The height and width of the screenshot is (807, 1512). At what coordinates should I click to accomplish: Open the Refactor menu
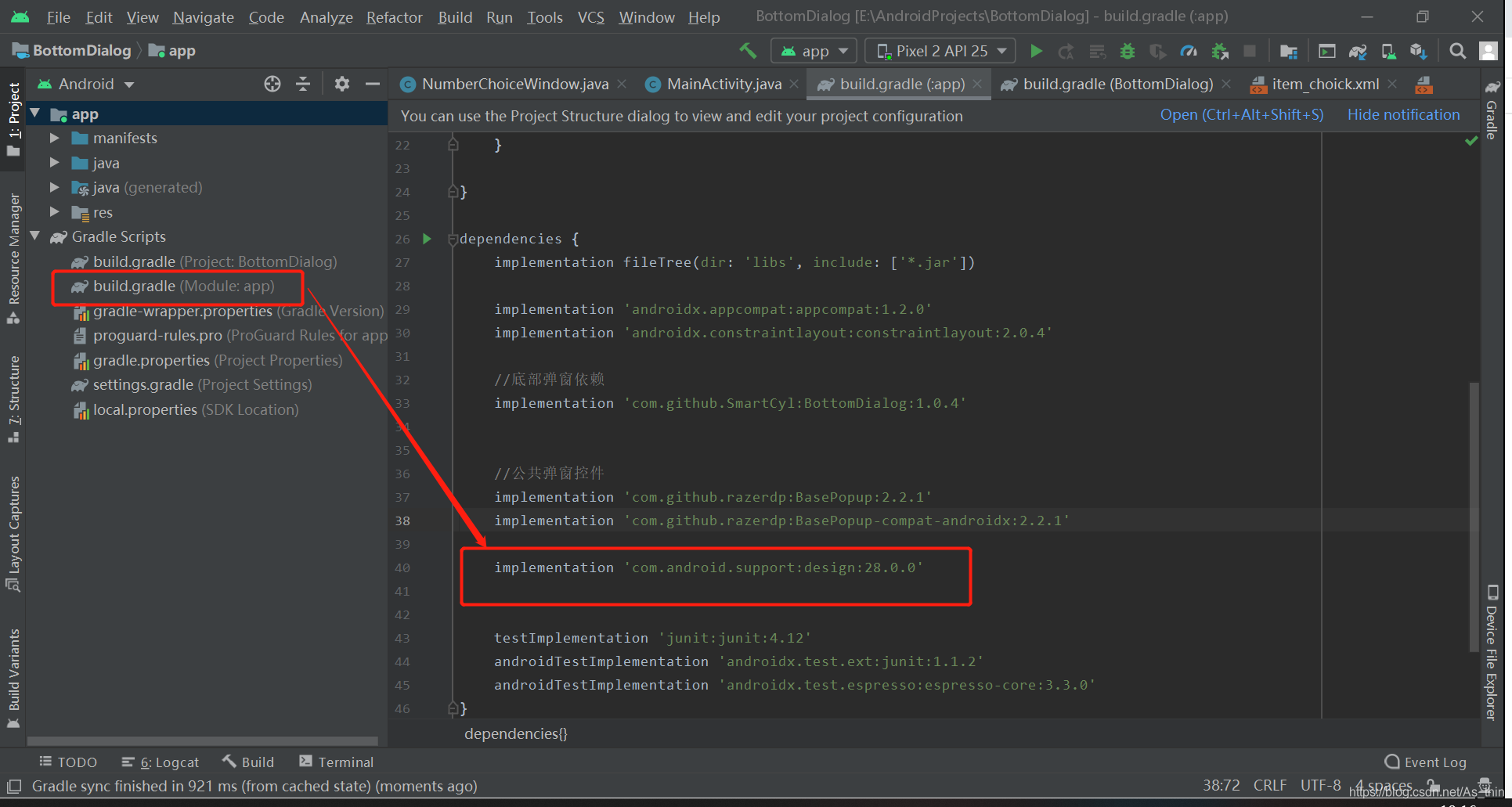(x=394, y=17)
